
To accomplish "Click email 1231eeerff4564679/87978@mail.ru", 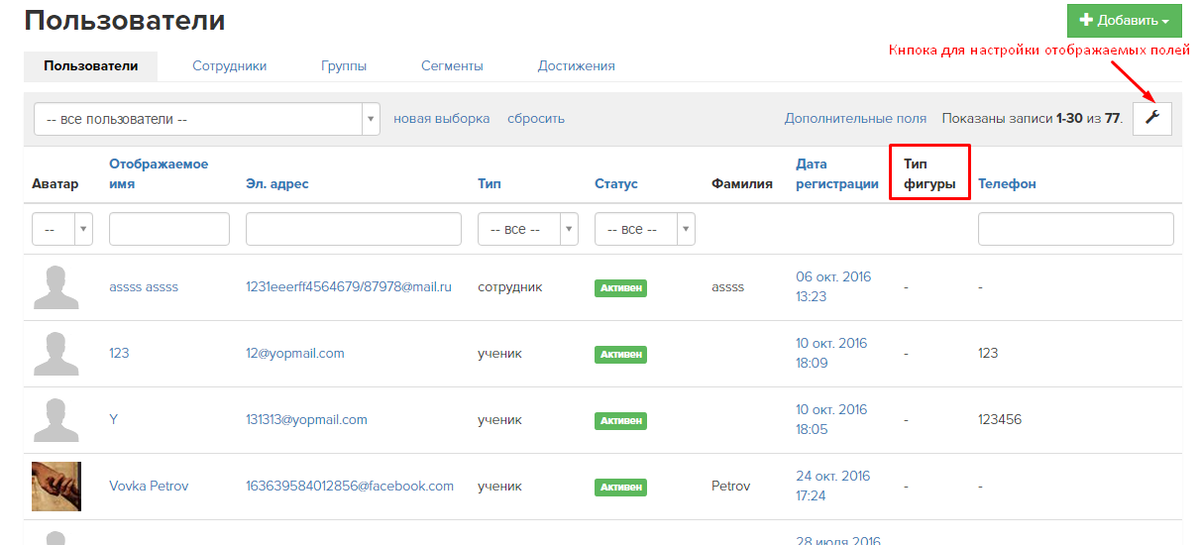I will tap(349, 287).
